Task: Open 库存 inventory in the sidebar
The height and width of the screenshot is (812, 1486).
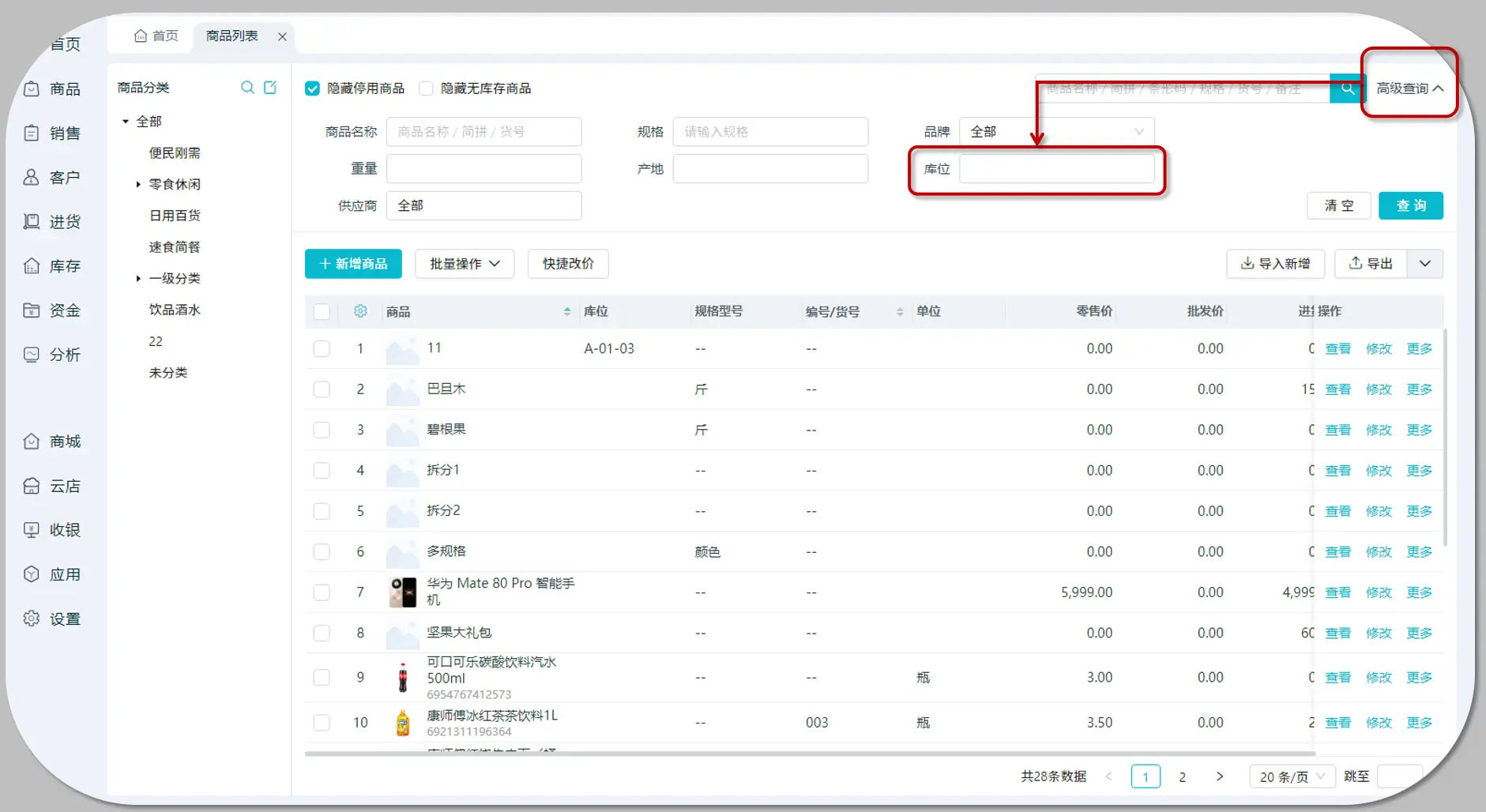Action: click(52, 266)
